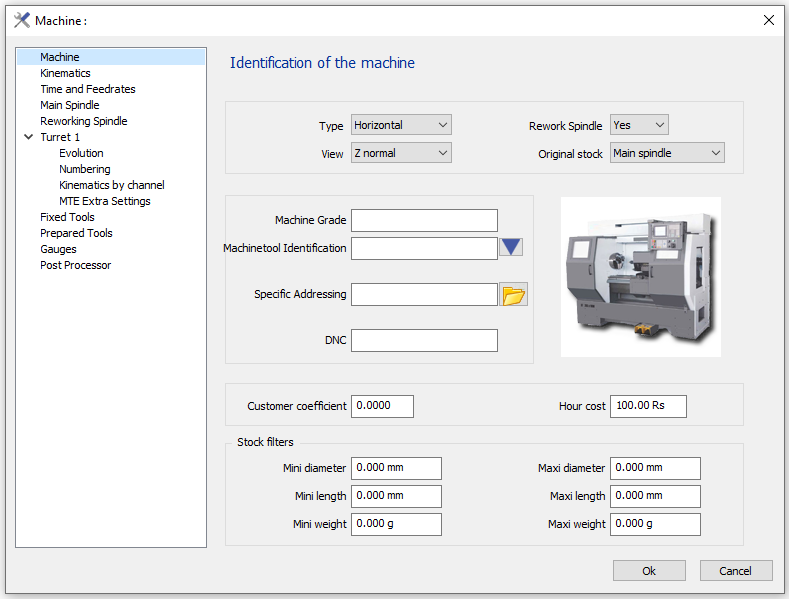Click the Customer coefficient field

coord(383,406)
